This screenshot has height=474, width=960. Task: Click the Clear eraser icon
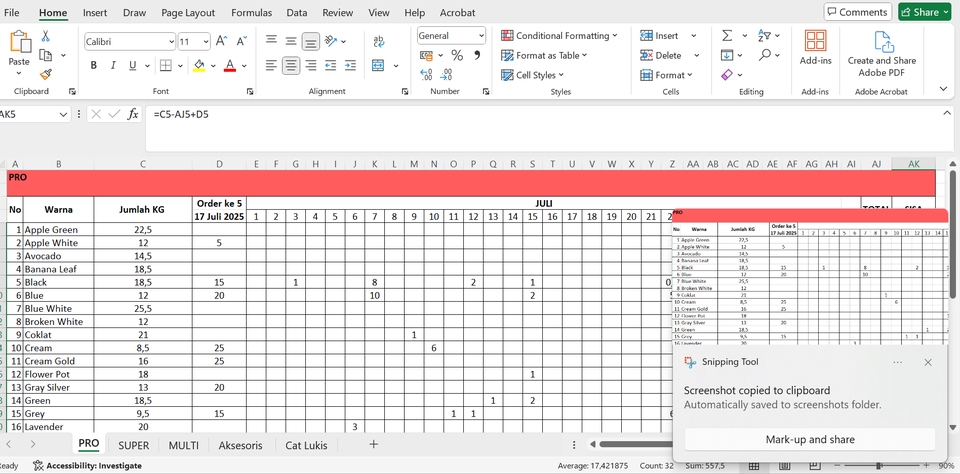coord(727,75)
